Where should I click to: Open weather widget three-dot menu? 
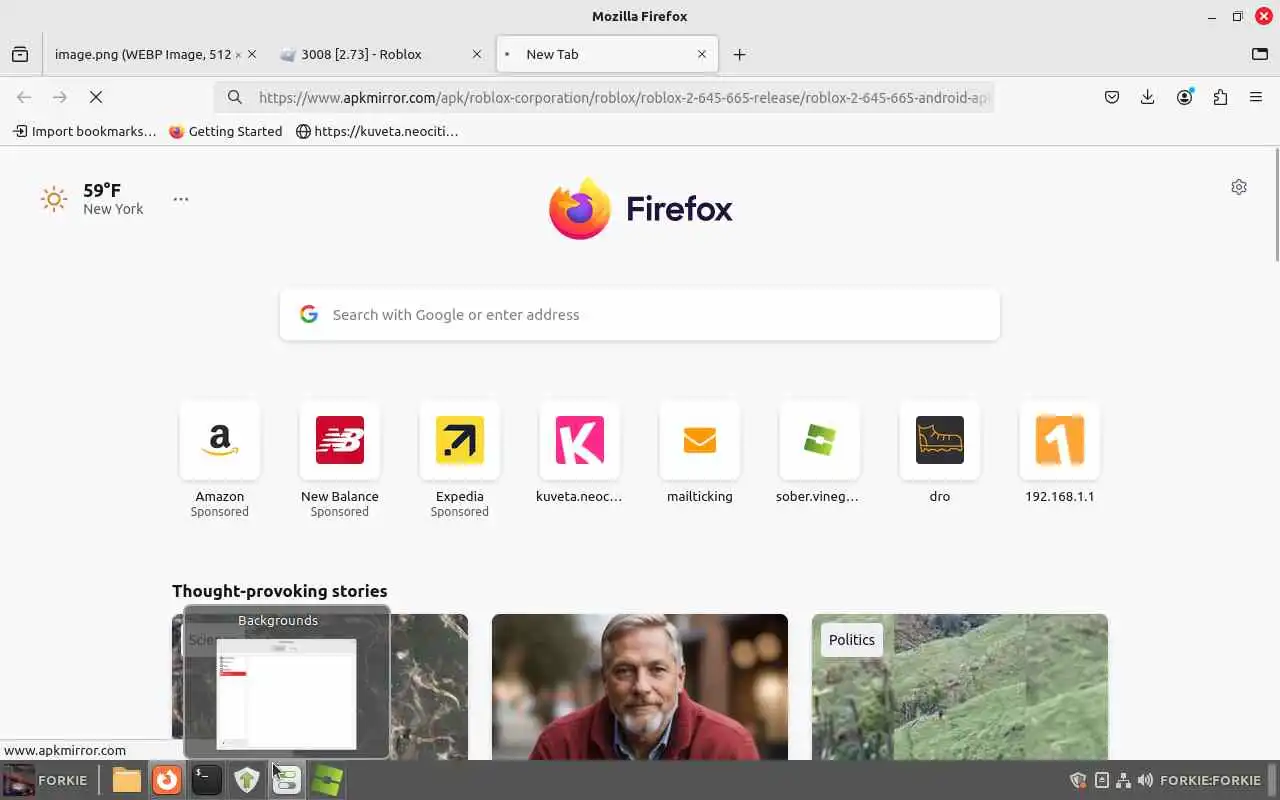181,199
